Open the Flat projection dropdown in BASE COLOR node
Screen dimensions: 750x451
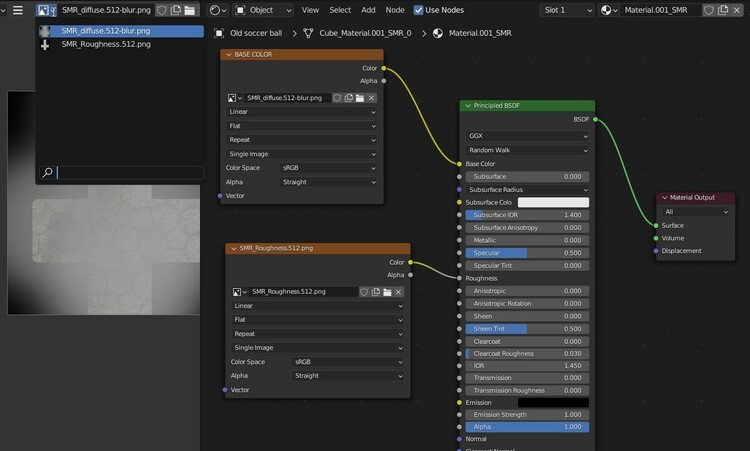[x=302, y=126]
